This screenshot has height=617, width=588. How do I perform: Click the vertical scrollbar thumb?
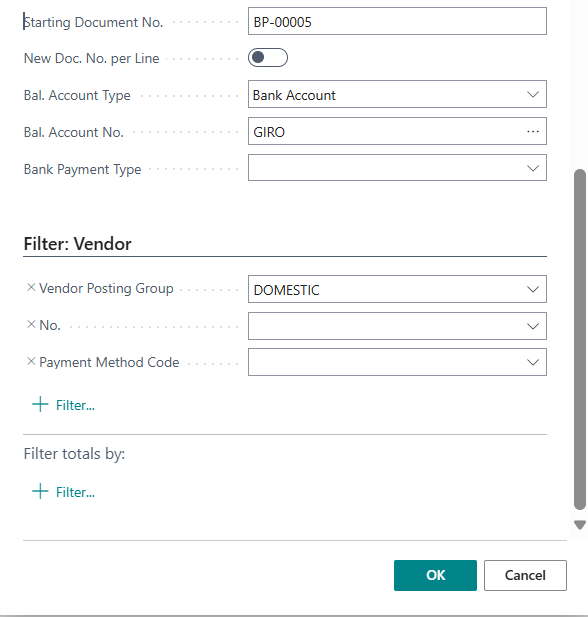pos(580,340)
